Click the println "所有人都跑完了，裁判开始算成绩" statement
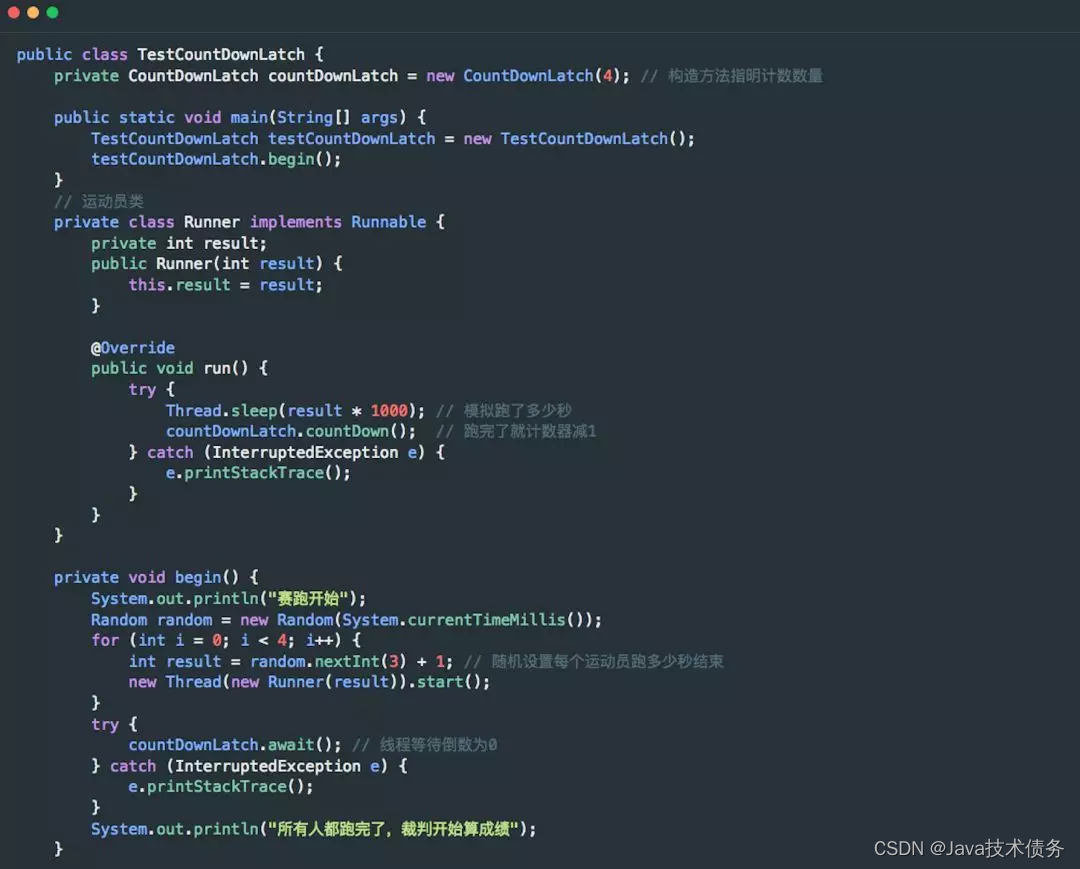Screen dimensions: 1080x869 (313, 829)
